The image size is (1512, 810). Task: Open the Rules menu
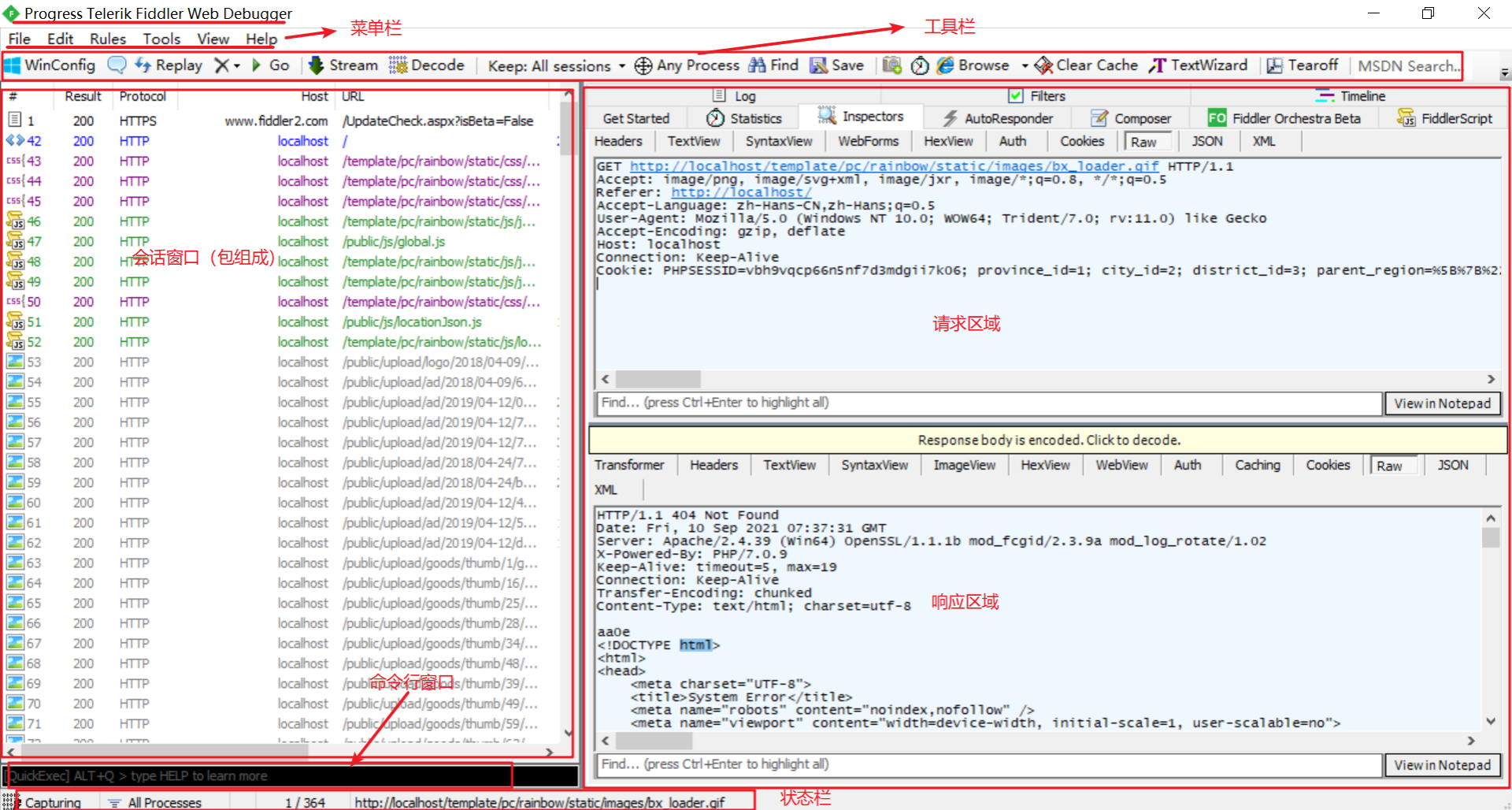(x=108, y=39)
